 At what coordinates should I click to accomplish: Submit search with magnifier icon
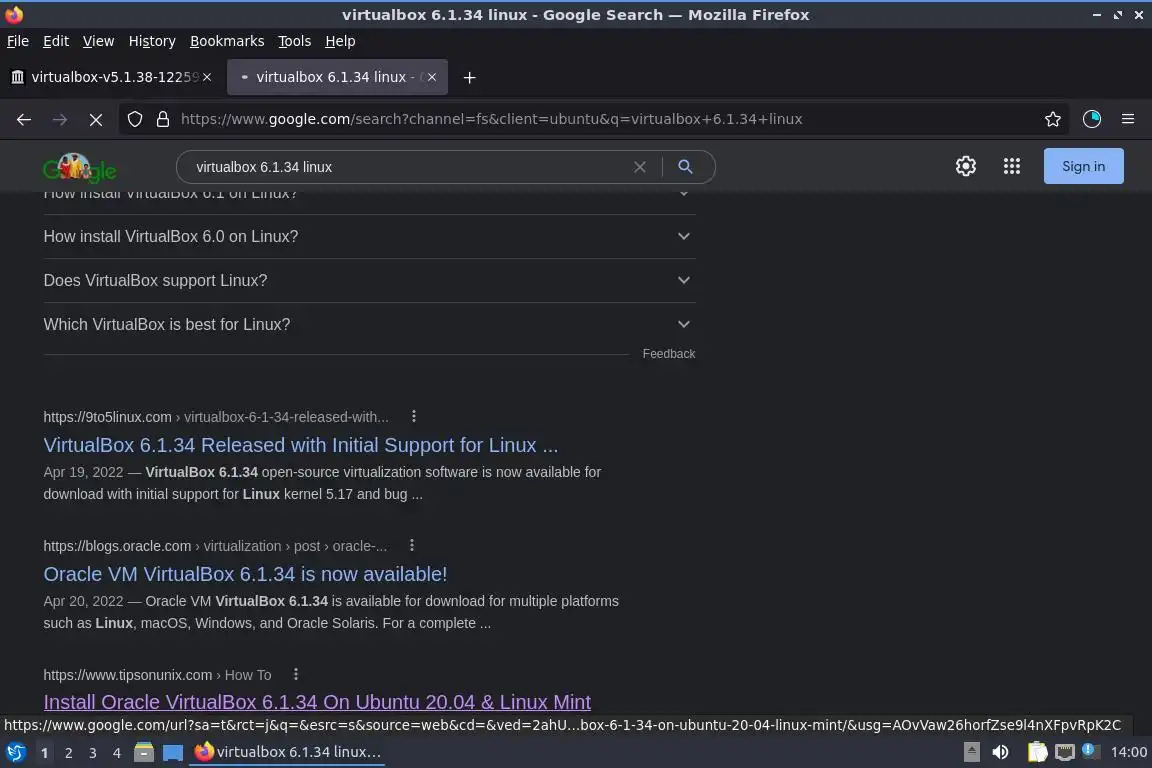coord(685,168)
